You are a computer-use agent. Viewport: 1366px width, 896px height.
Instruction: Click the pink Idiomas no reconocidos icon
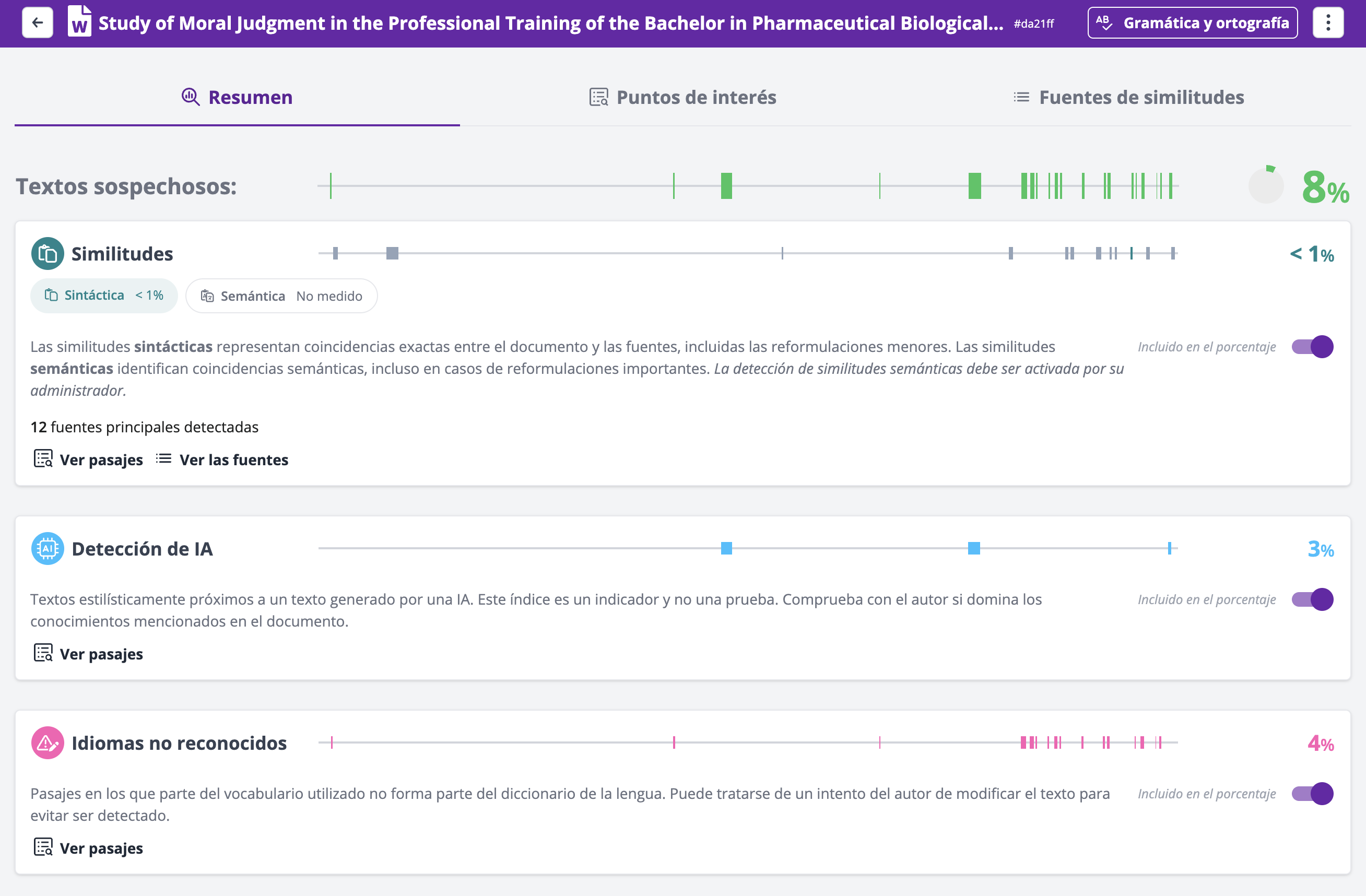[48, 744]
